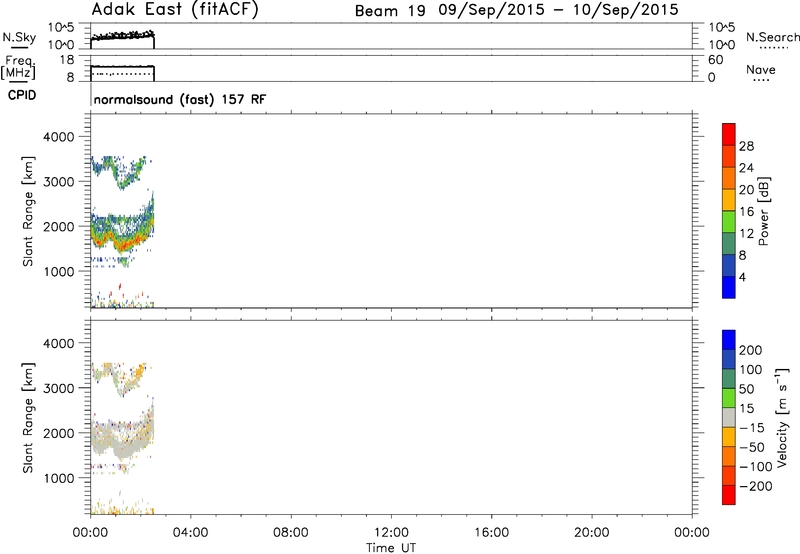Click the "N.Search" legend label

point(772,37)
